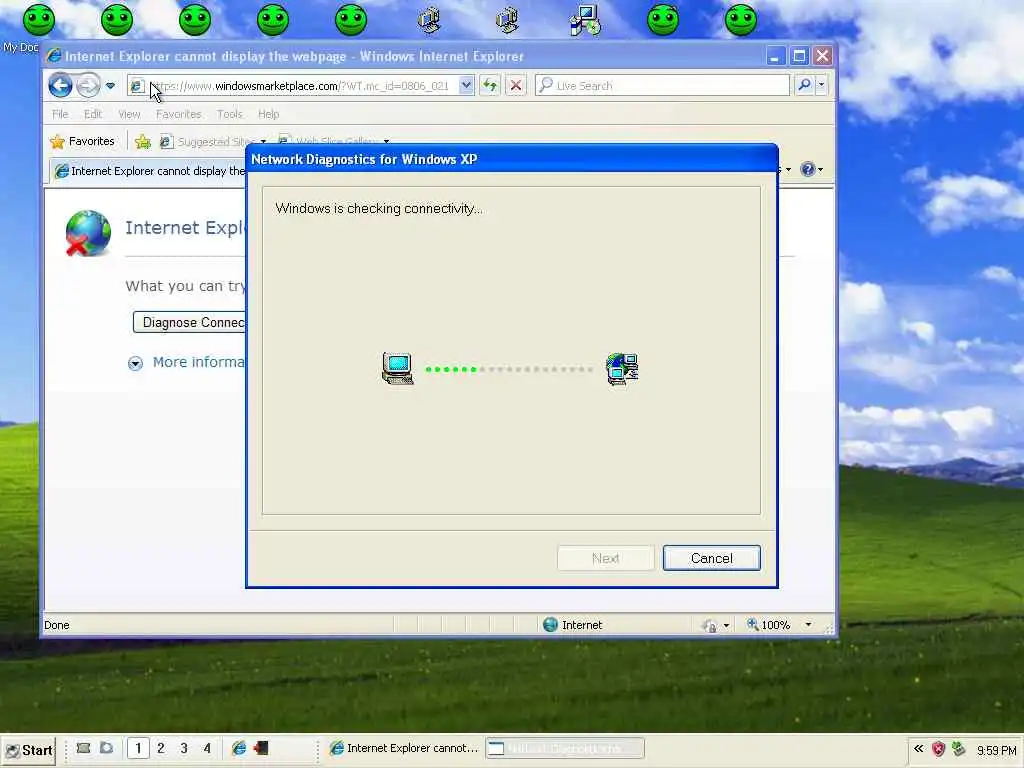Select the network setup desktop icon with CD
Image resolution: width=1024 pixels, height=768 pixels.
(584, 20)
